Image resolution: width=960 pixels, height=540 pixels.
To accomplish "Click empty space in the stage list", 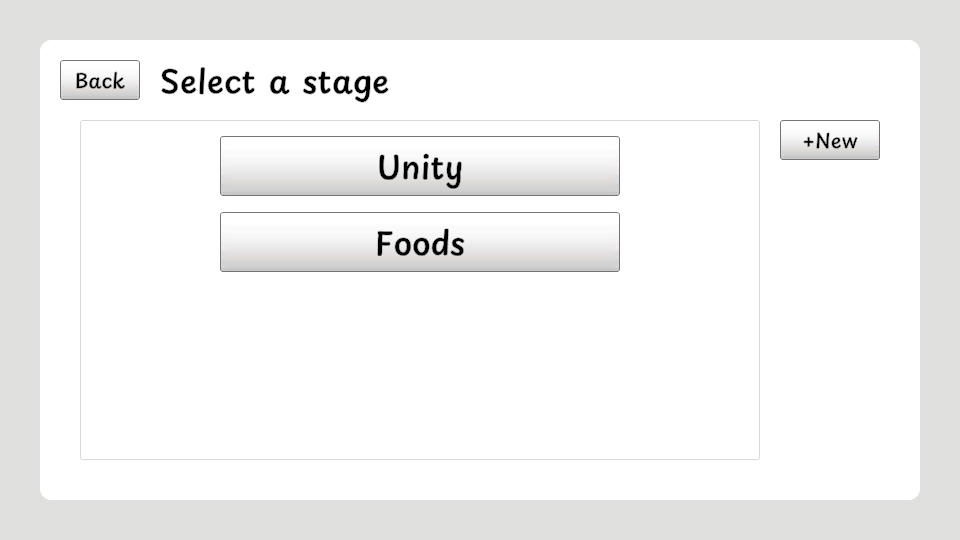I will [x=420, y=370].
